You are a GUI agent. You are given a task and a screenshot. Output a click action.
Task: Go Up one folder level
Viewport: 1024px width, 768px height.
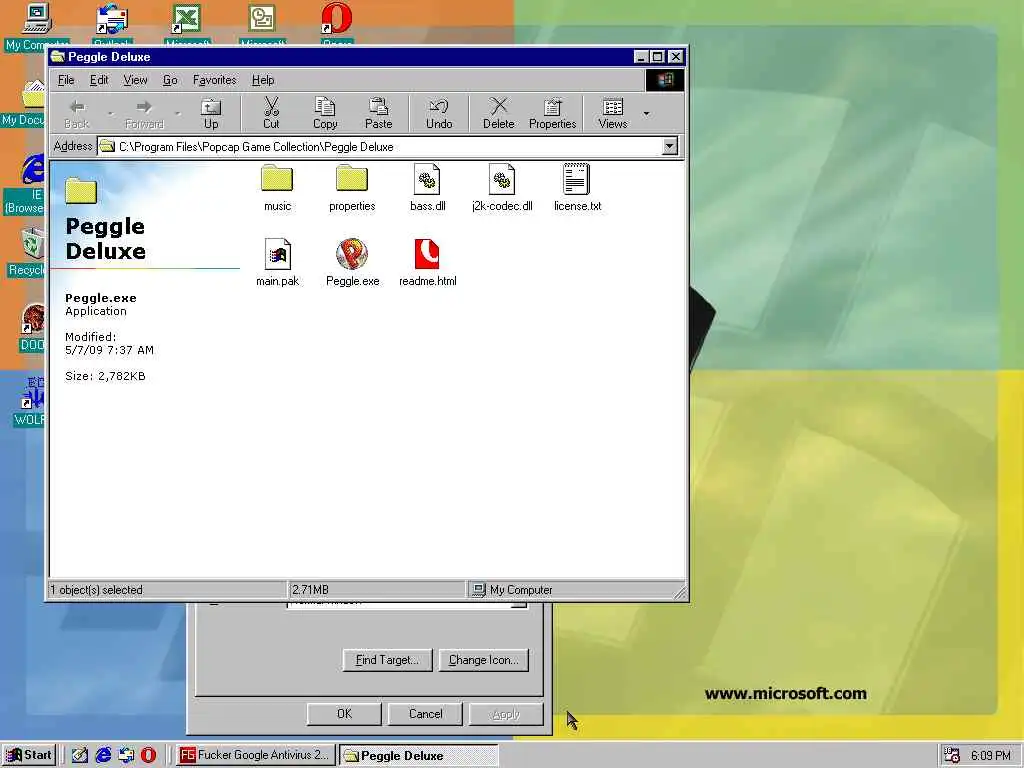(211, 114)
